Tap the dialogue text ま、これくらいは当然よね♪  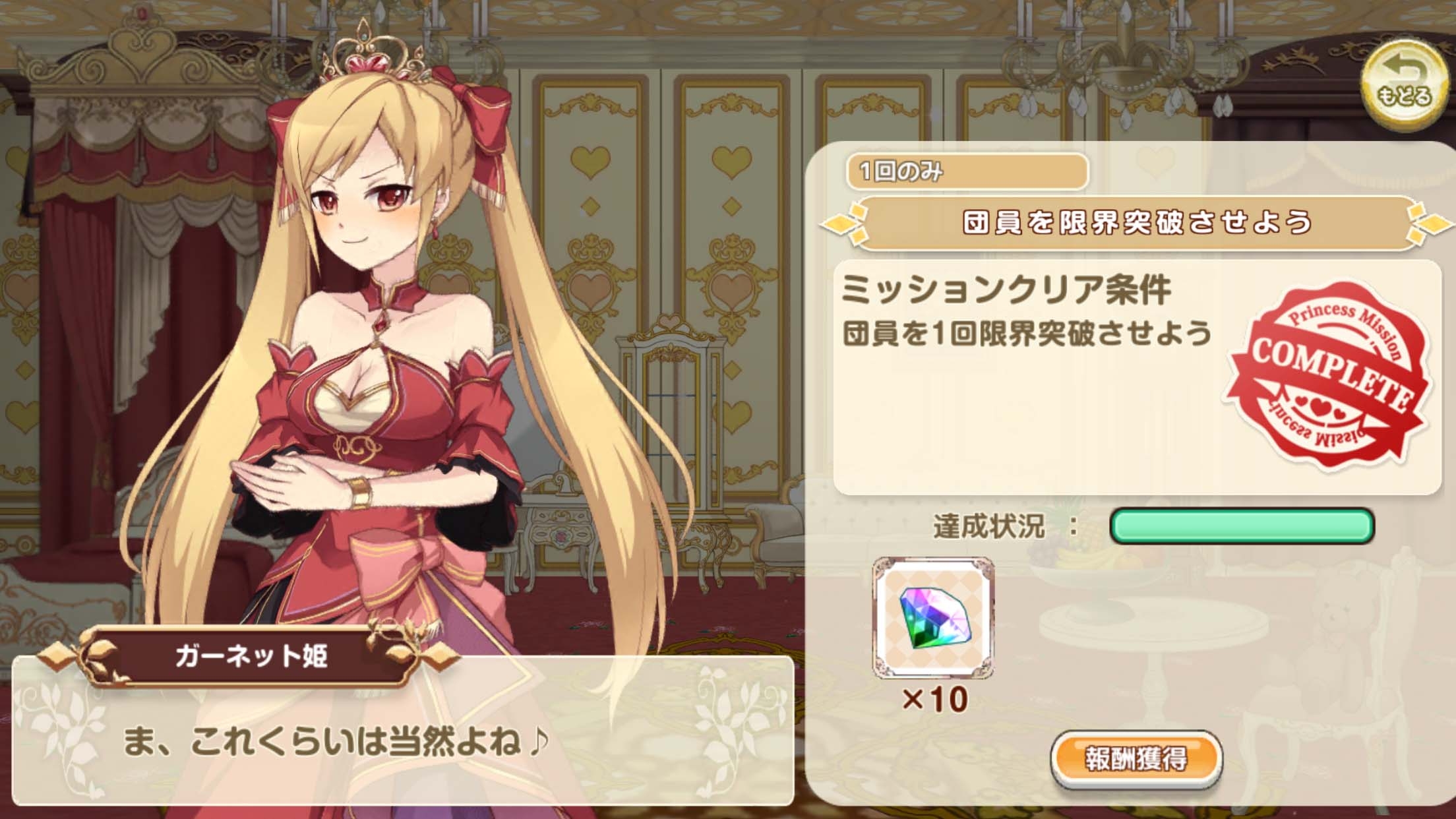pos(336,742)
